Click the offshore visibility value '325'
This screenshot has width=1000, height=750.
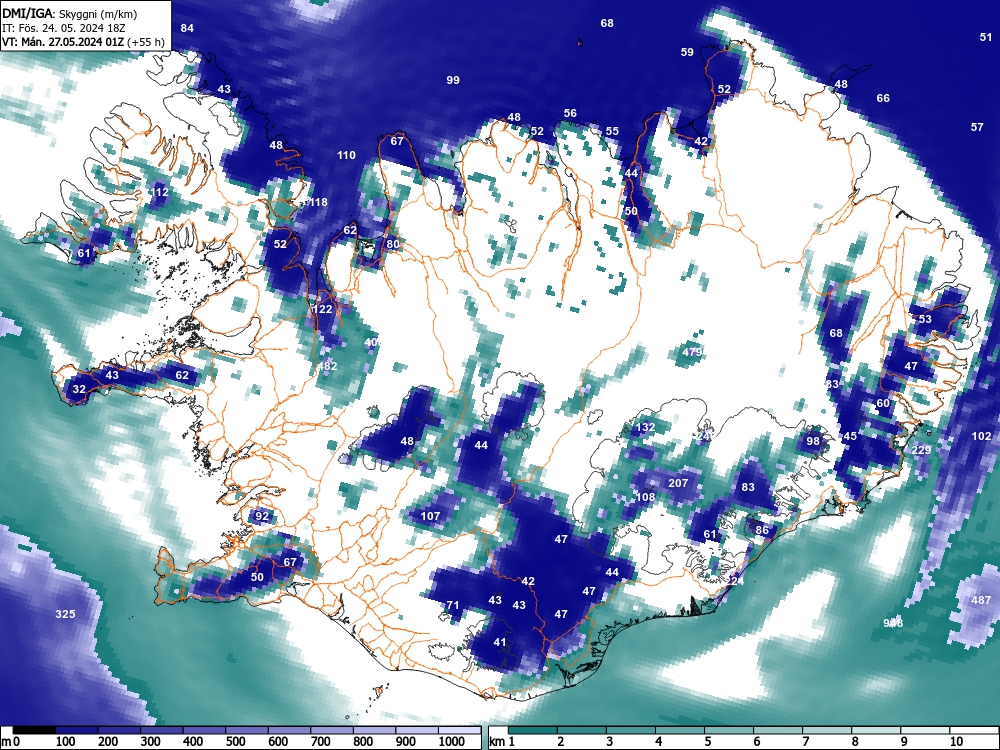[x=65, y=615]
